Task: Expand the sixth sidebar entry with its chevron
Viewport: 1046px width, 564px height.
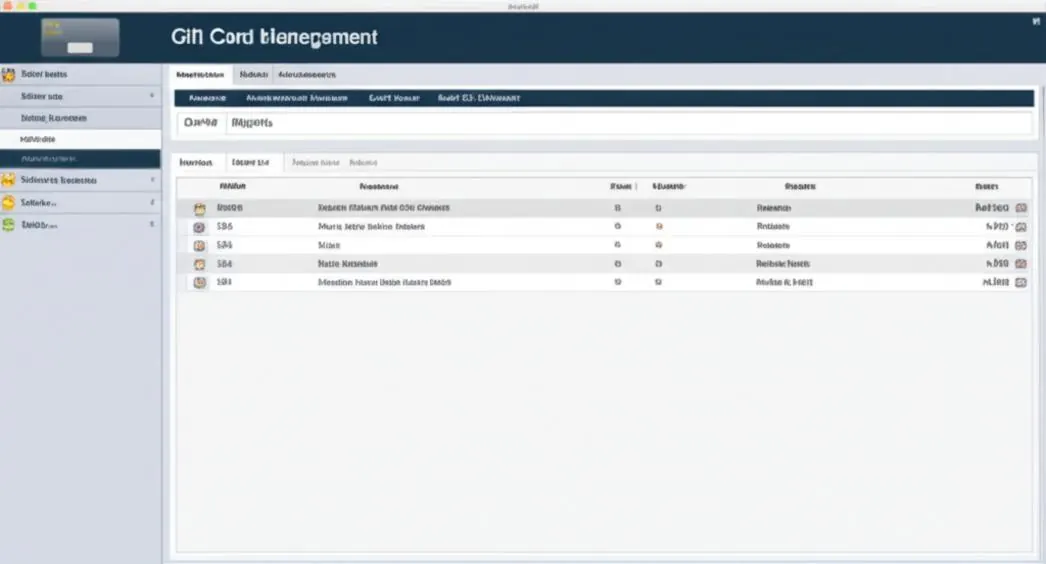Action: tap(152, 180)
